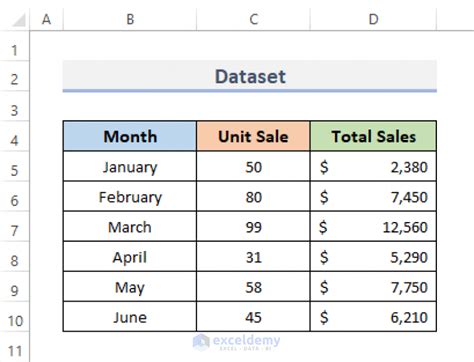Select column A header

click(46, 19)
